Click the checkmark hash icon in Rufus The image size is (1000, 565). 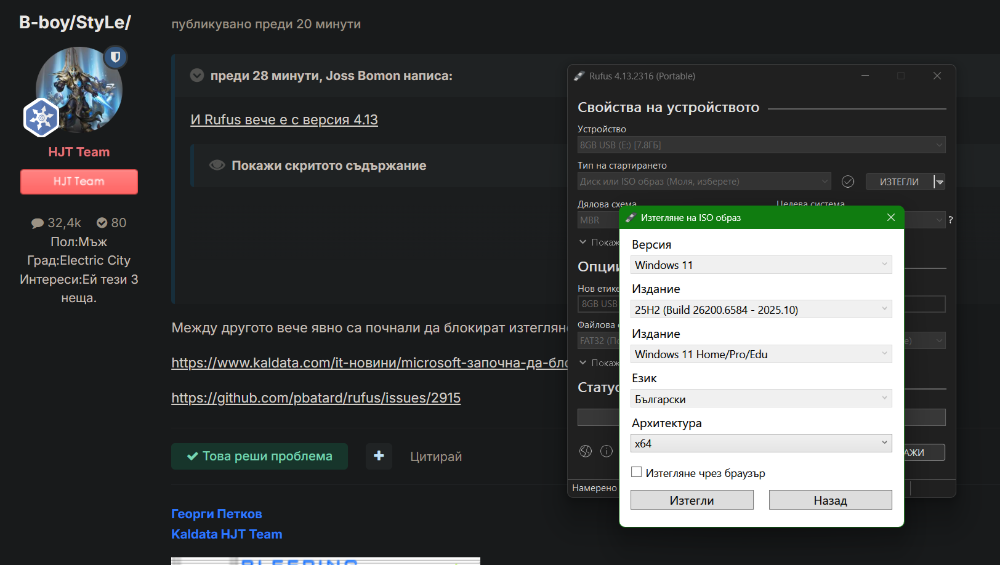pos(848,182)
